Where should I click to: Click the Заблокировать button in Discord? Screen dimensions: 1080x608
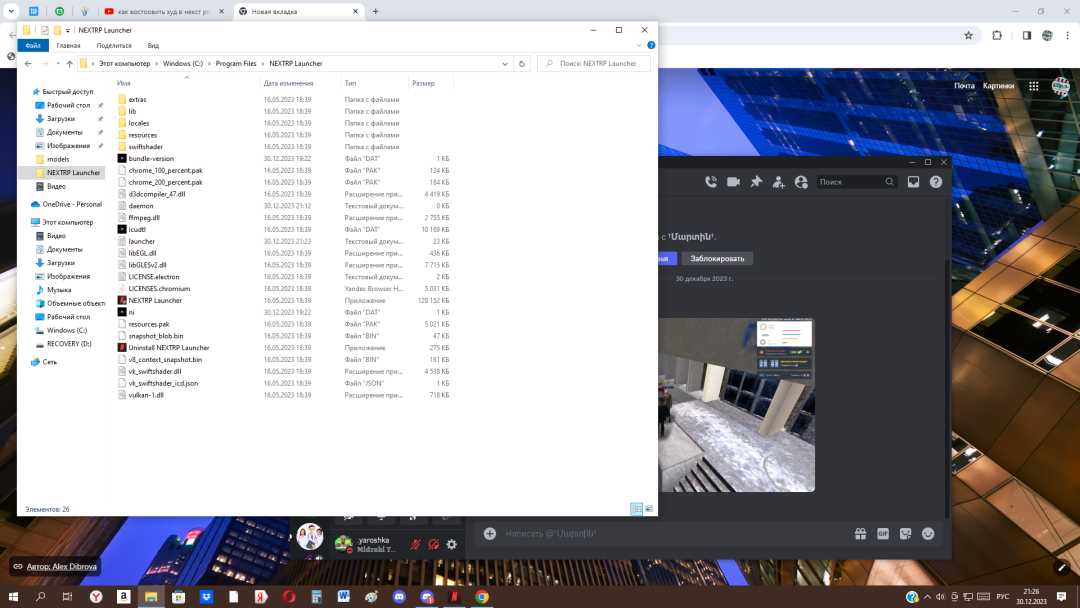(x=717, y=258)
